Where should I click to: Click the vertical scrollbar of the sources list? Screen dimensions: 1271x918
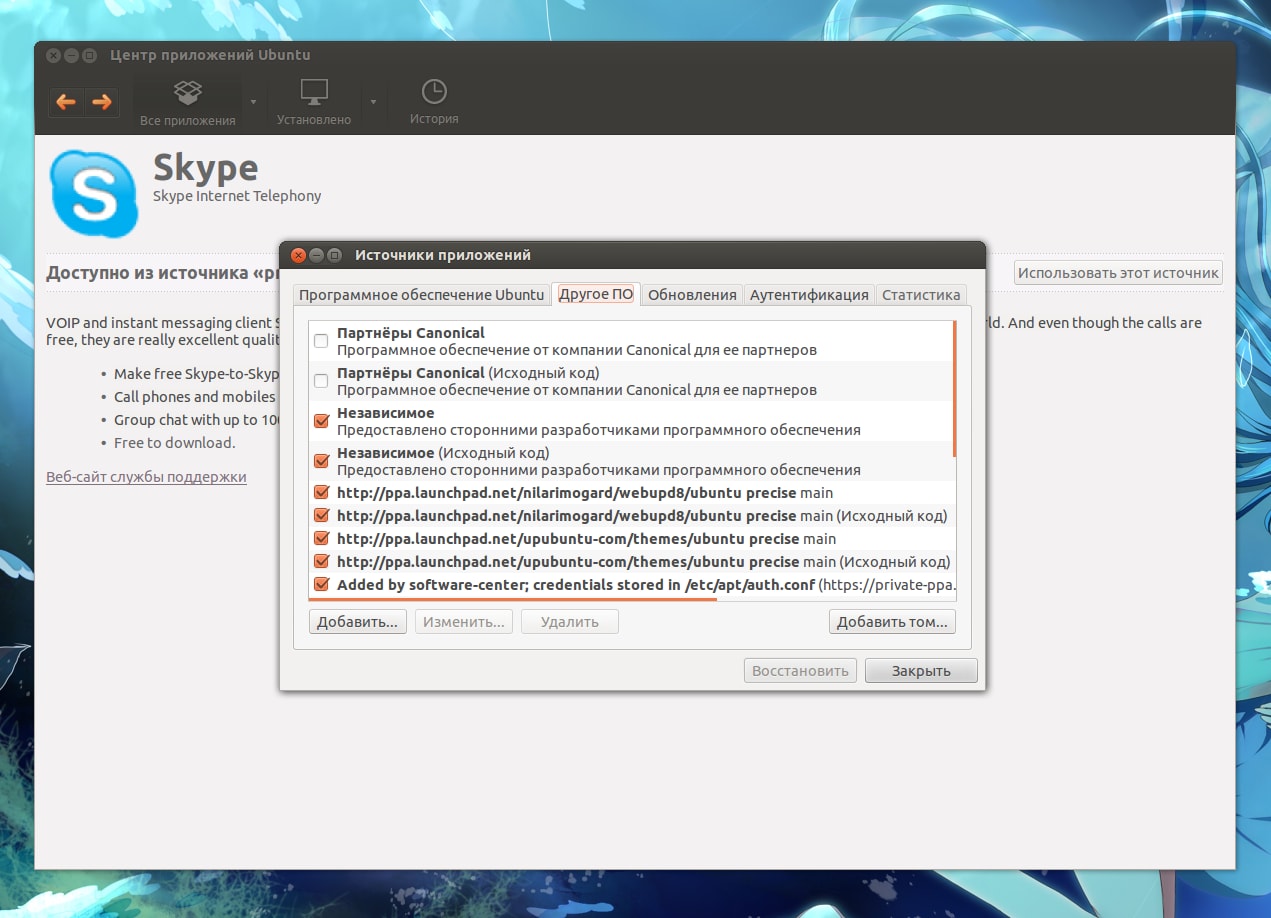pos(955,389)
